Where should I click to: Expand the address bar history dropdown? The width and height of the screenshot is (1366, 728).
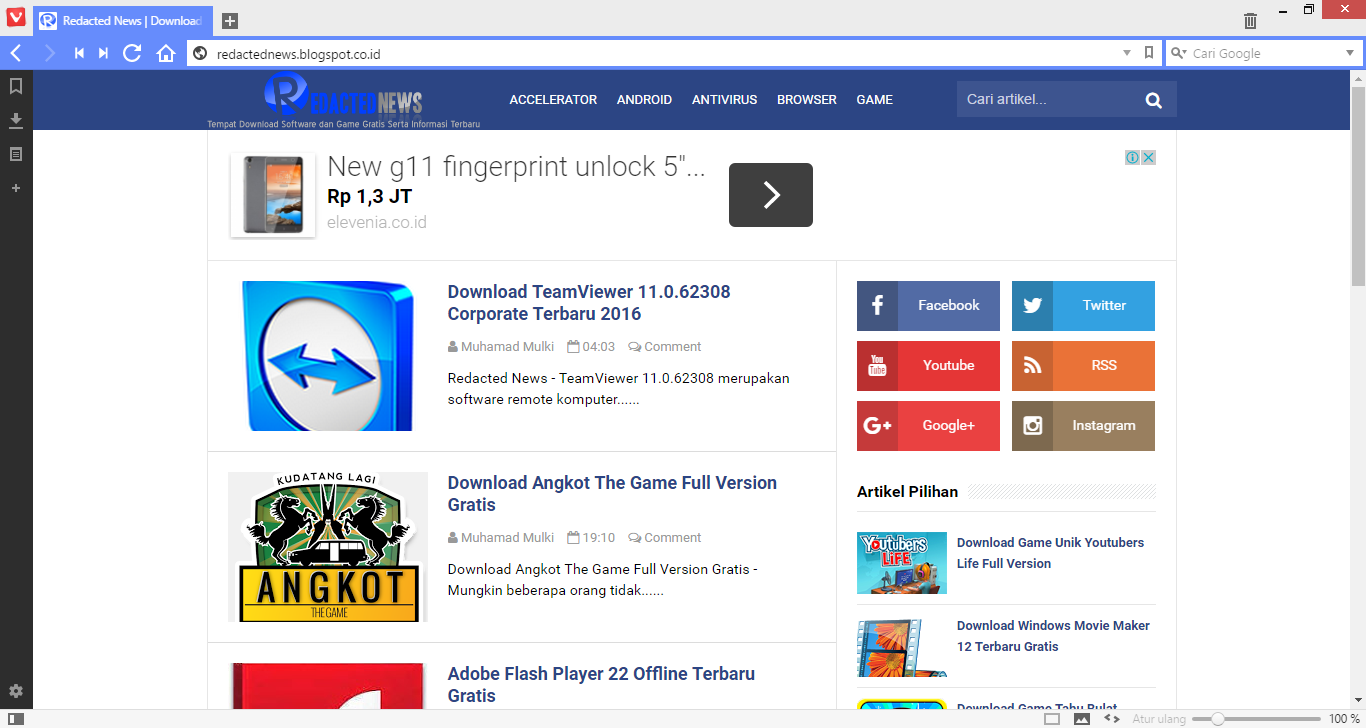coord(1127,53)
